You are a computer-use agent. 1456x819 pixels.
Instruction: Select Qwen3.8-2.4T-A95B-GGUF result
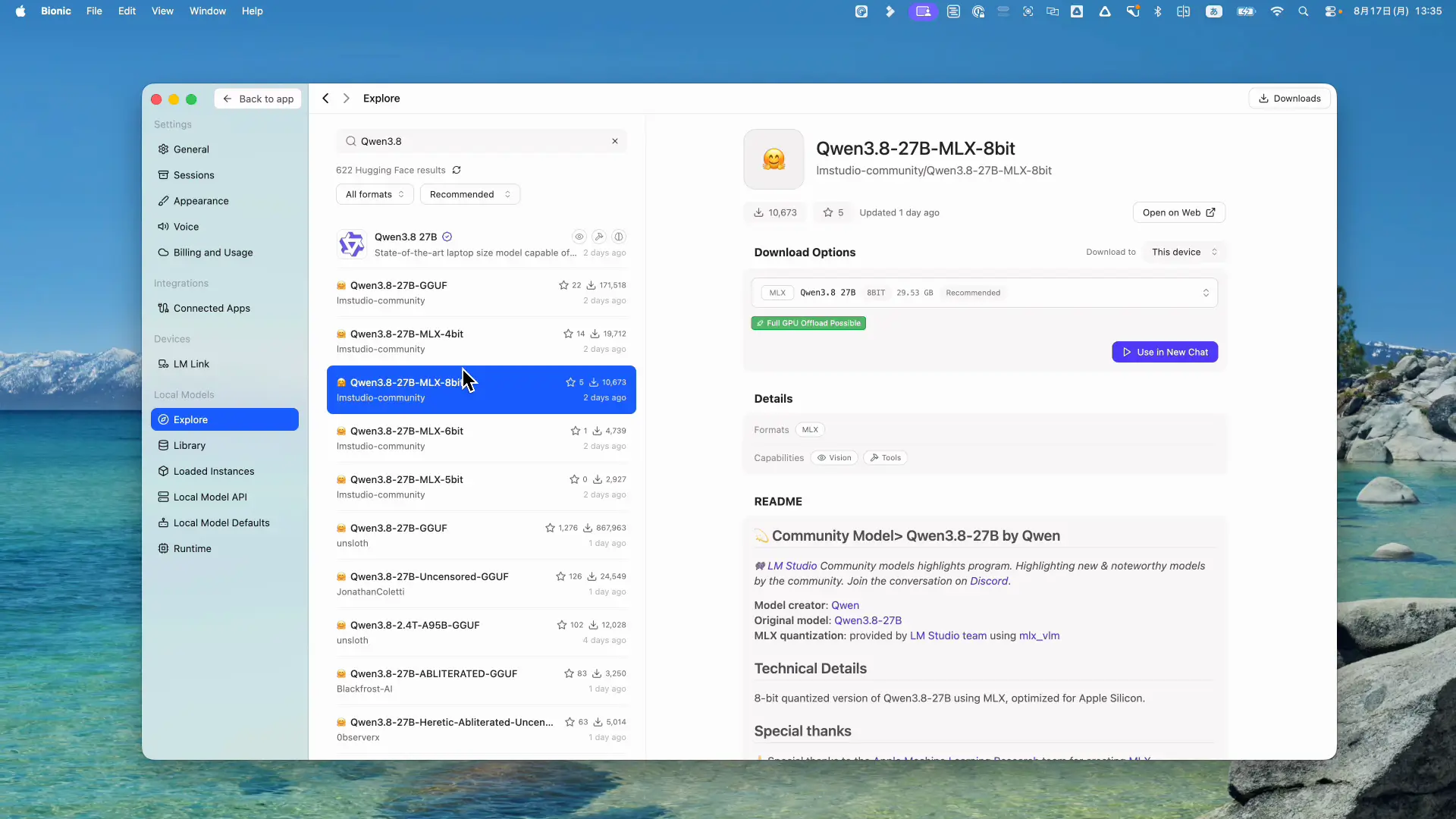point(482,632)
